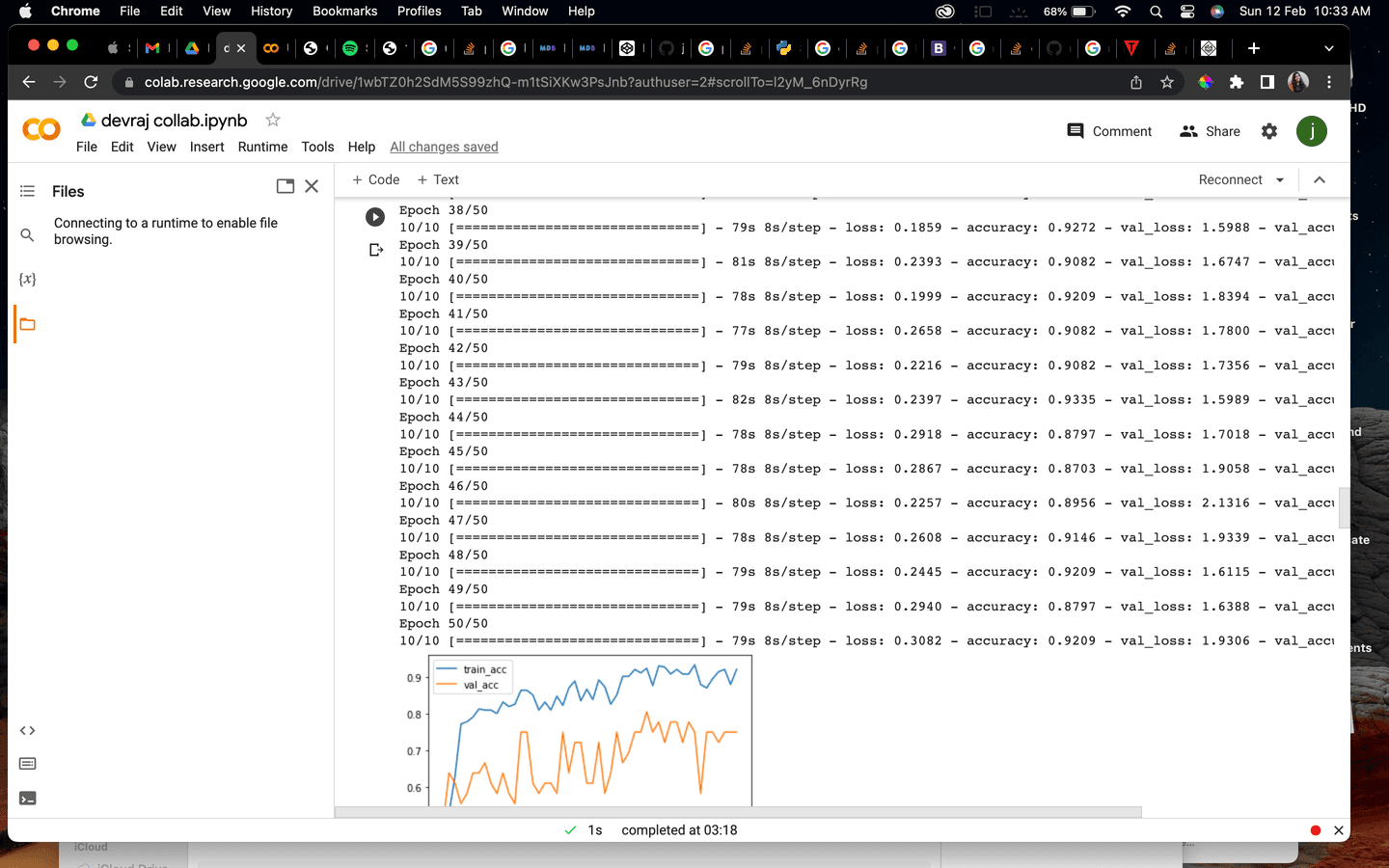Bookmark this page with the star icon

(1167, 82)
